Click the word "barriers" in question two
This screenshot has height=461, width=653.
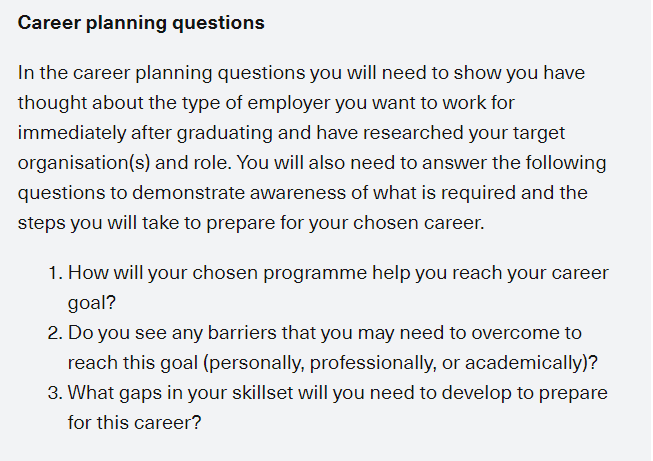click(242, 333)
